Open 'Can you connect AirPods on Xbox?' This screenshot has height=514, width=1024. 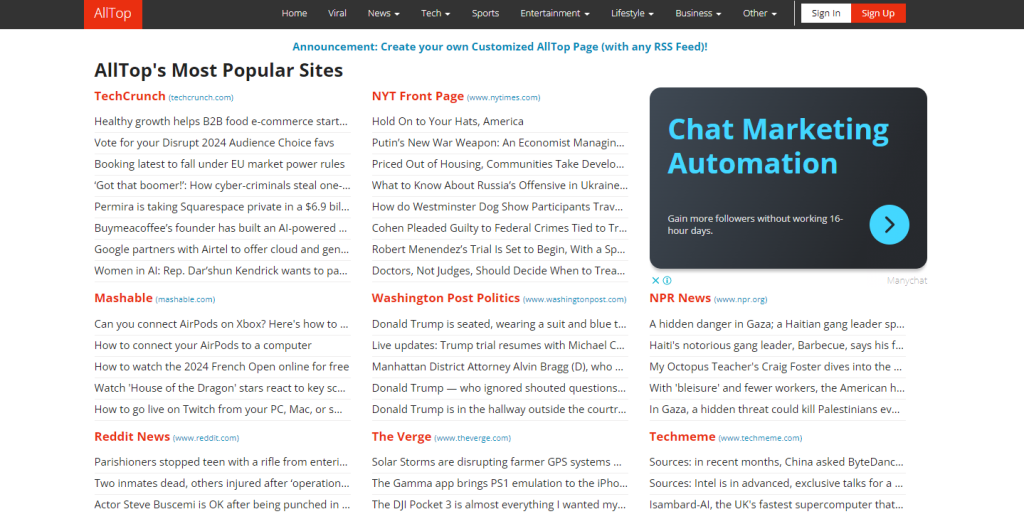pos(221,324)
